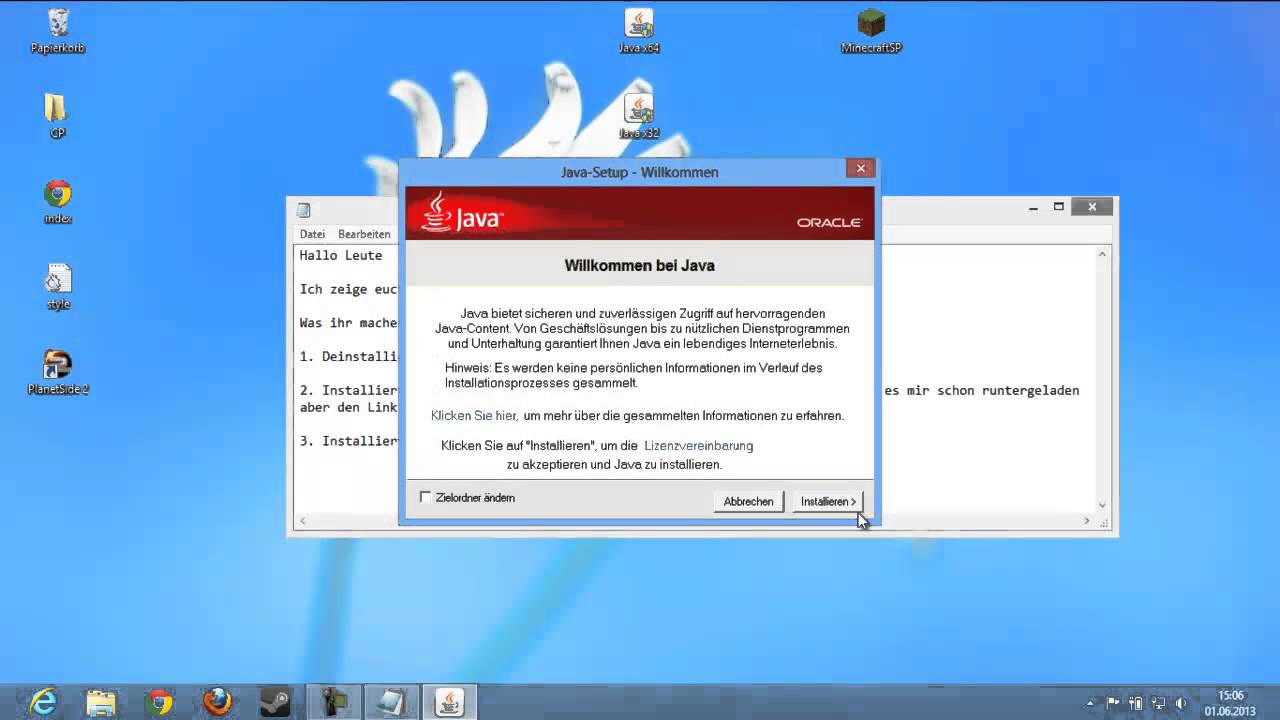
Task: Click the dark recorder taskbar icon left of Notepad
Action: click(333, 701)
